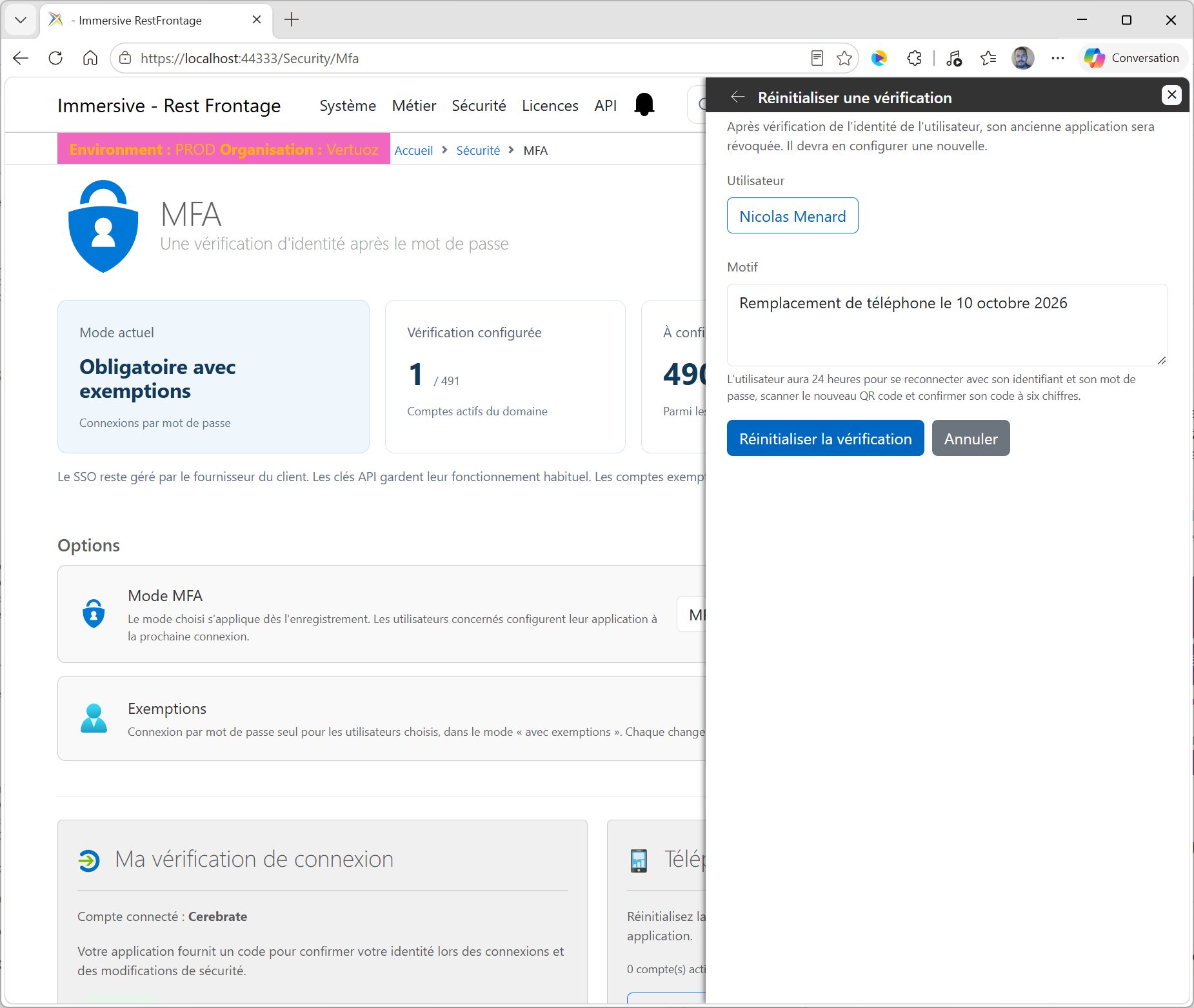Click the MFA shield logo
1194x1008 pixels.
coord(103,226)
